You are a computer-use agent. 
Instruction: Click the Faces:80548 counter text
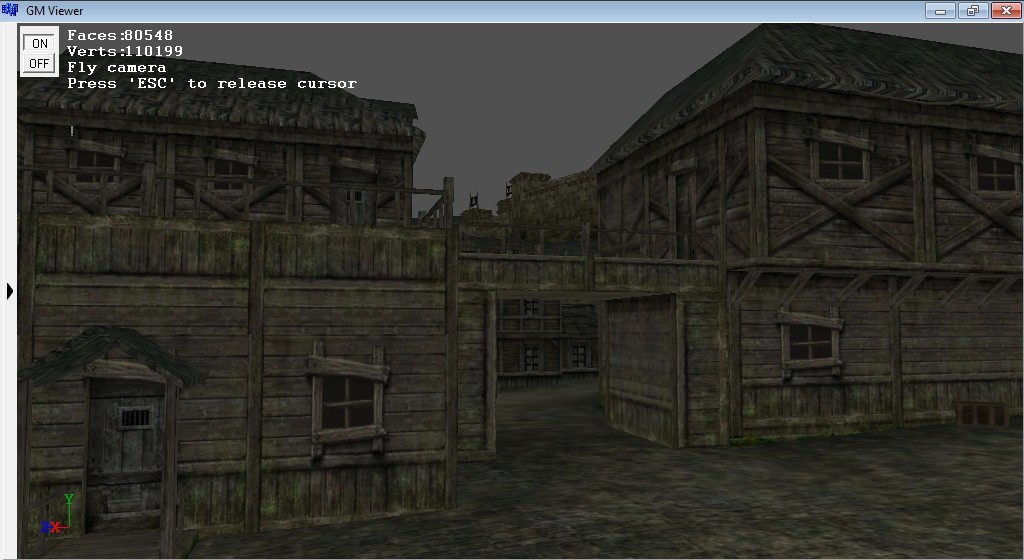[120, 35]
